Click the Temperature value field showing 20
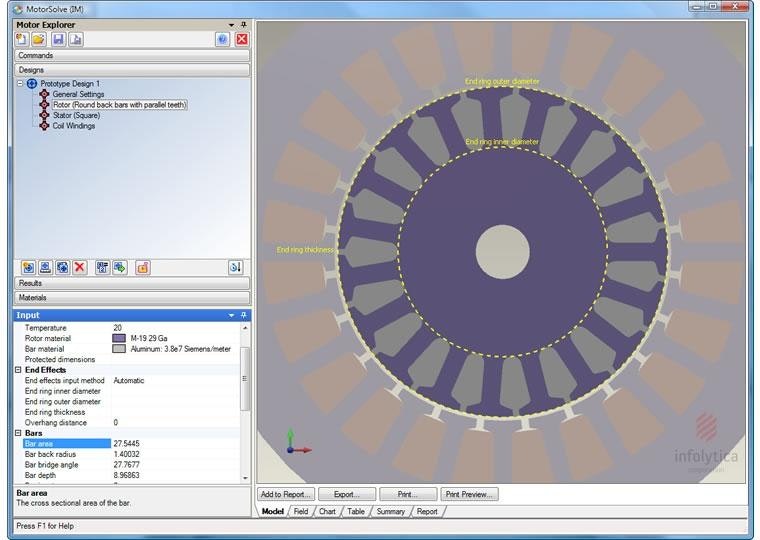The image size is (760, 540). [x=175, y=328]
